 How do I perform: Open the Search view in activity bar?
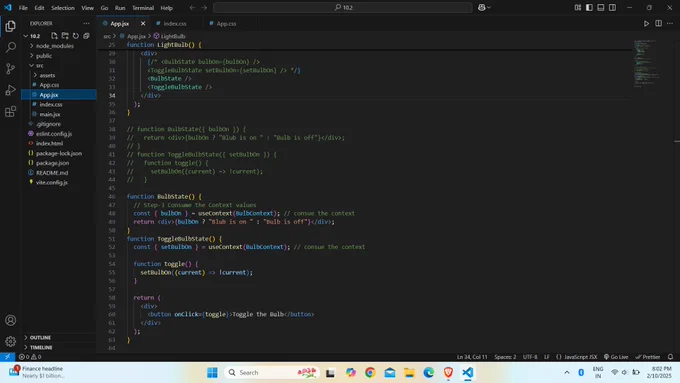[10, 47]
